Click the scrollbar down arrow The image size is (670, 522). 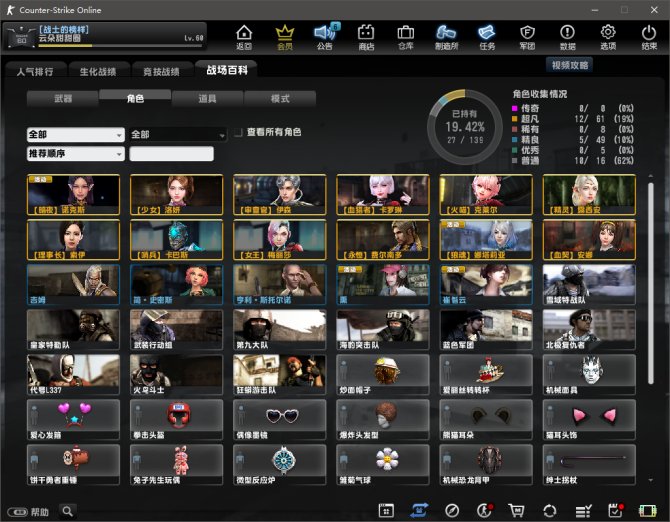point(650,480)
